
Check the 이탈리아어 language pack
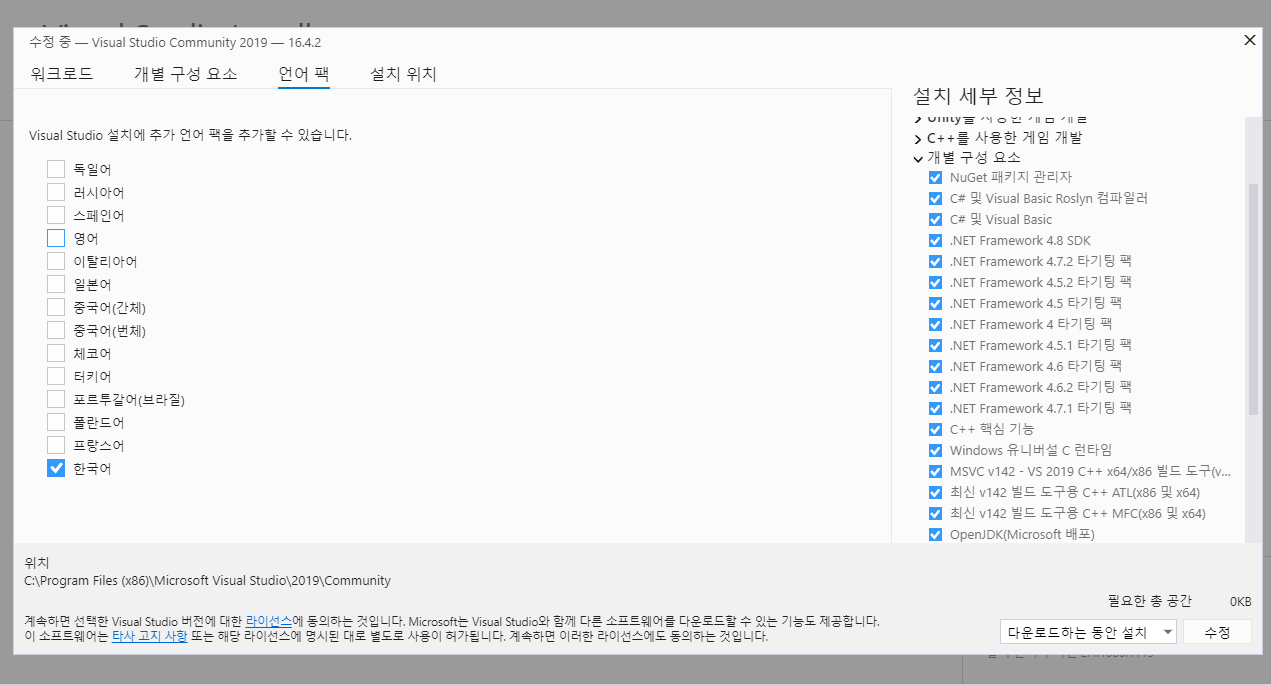pyautogui.click(x=56, y=261)
